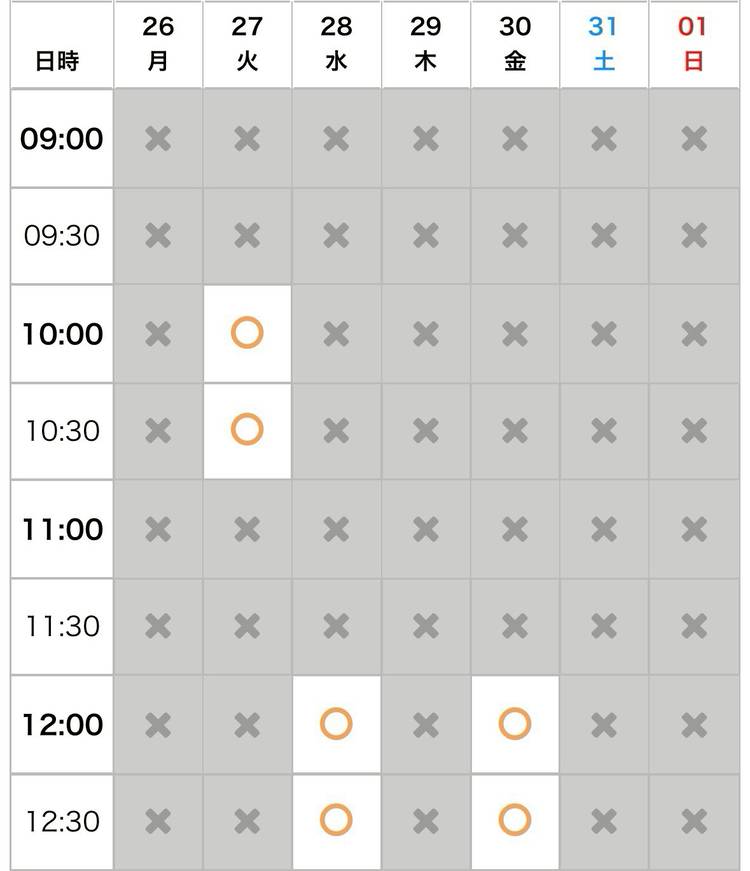Select available slot Tuesday 27 at 10:30
The width and height of the screenshot is (750, 871).
247,430
